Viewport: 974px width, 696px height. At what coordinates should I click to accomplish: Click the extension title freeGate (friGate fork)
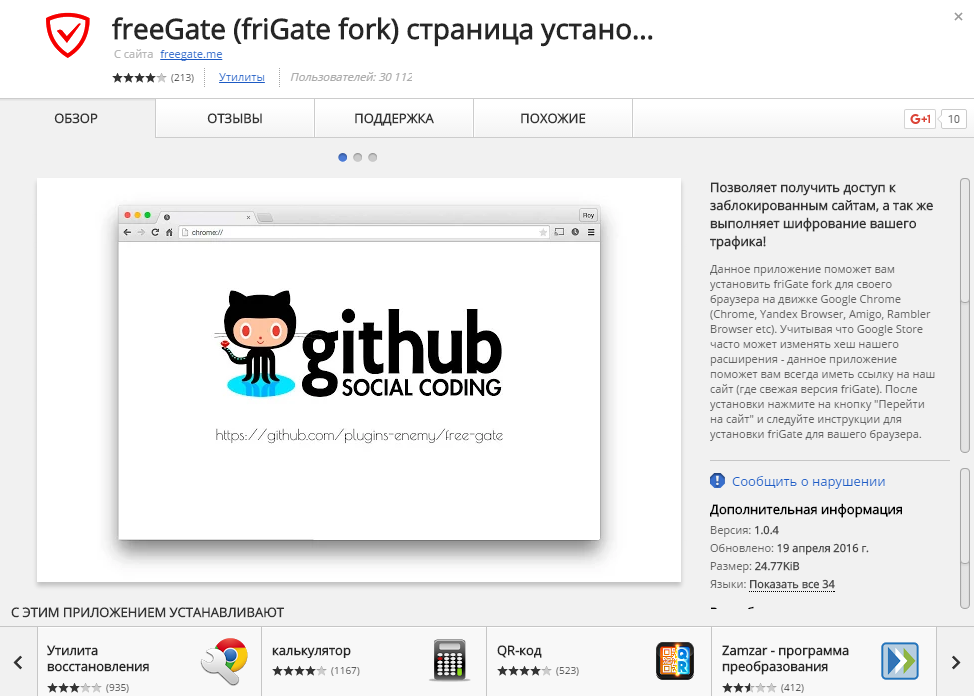(383, 29)
